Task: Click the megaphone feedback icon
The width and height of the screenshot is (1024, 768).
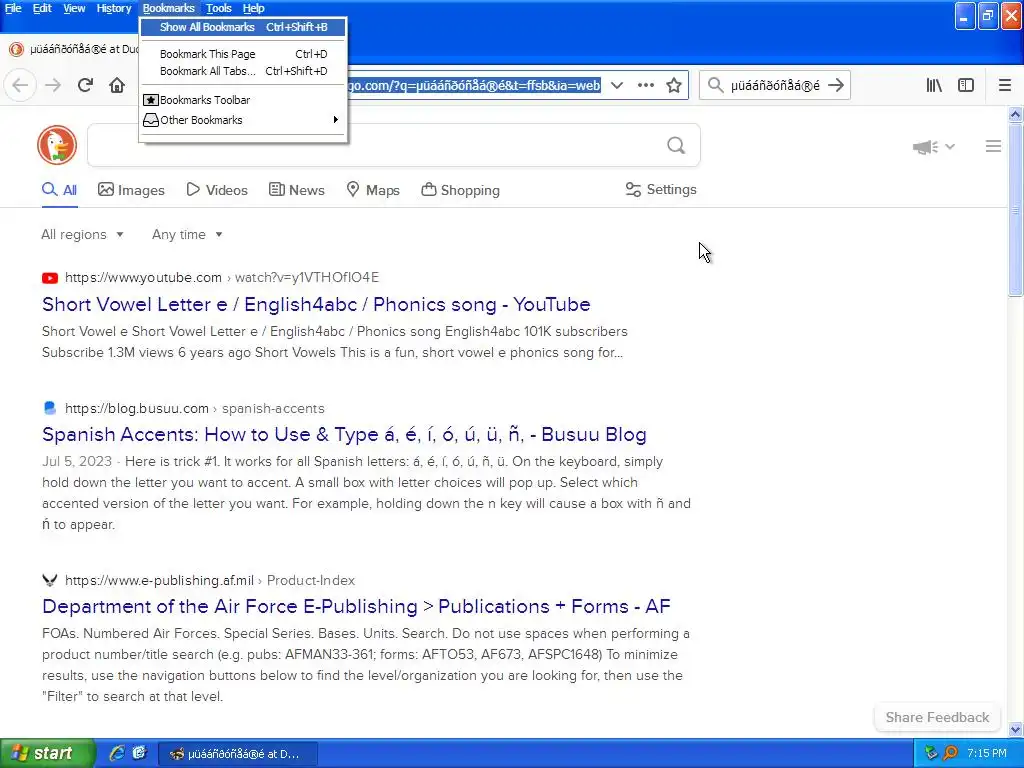Action: tap(925, 147)
